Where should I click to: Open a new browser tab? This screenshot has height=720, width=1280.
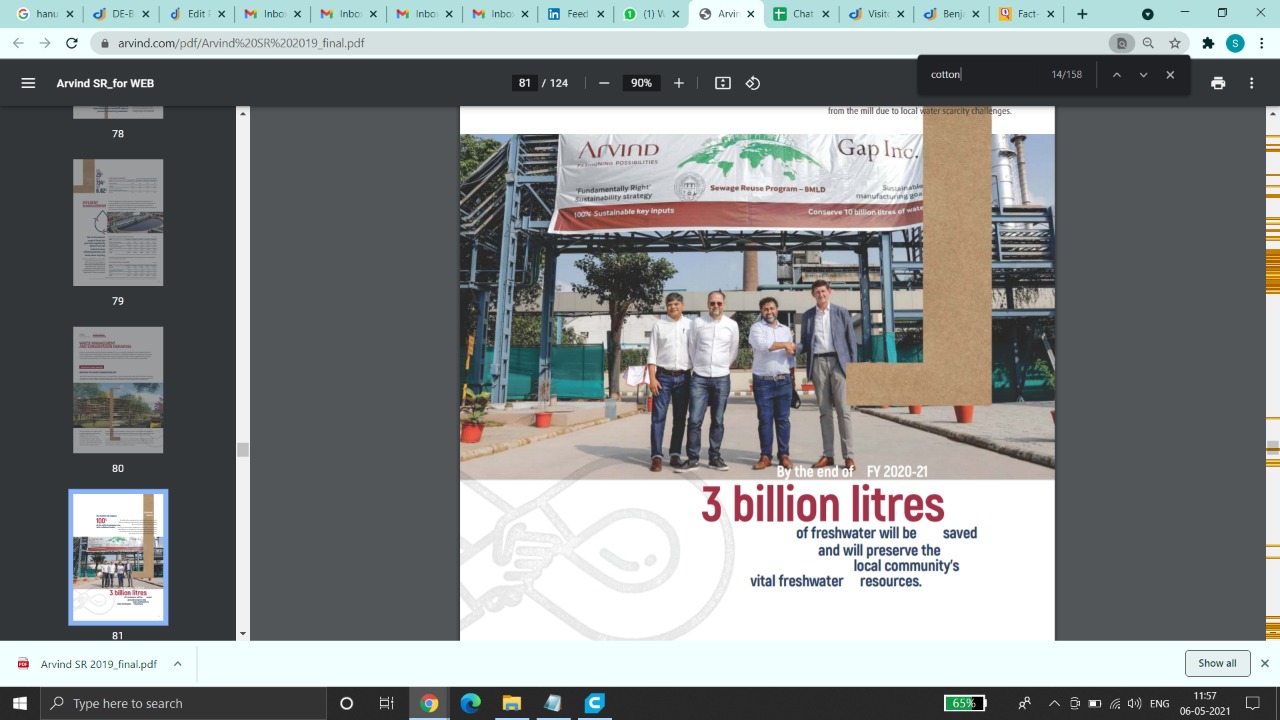click(1082, 14)
